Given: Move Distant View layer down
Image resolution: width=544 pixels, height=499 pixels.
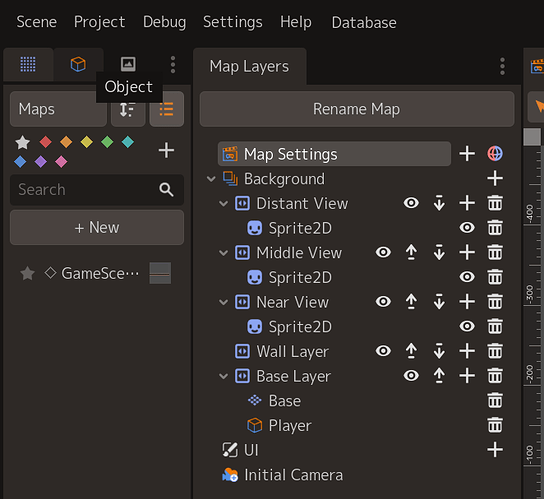Looking at the screenshot, I should click(x=439, y=203).
